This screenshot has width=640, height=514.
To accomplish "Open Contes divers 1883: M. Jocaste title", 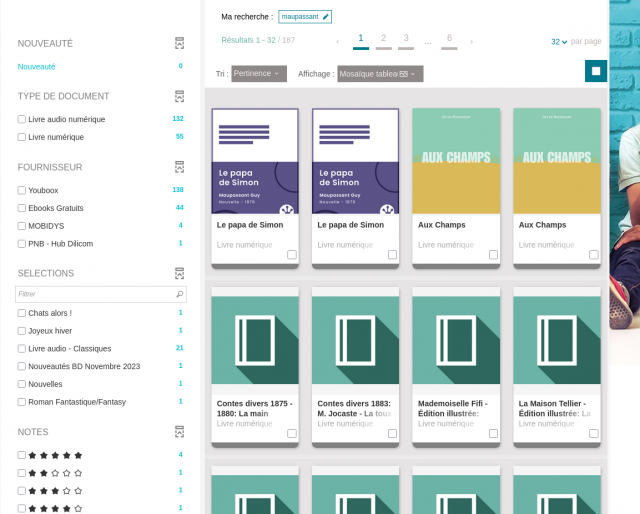I will [354, 408].
